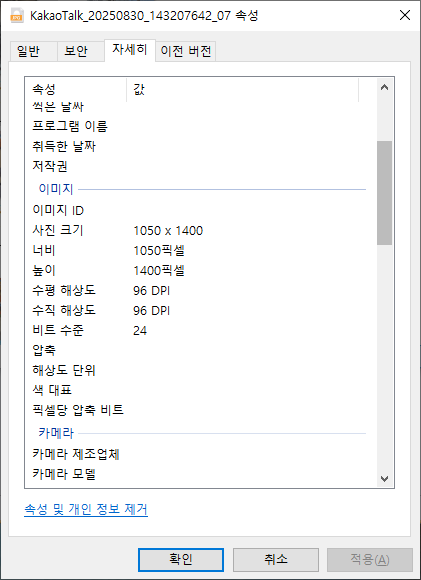Image resolution: width=421 pixels, height=580 pixels.
Task: Click the 확인 button
Action: (181, 560)
